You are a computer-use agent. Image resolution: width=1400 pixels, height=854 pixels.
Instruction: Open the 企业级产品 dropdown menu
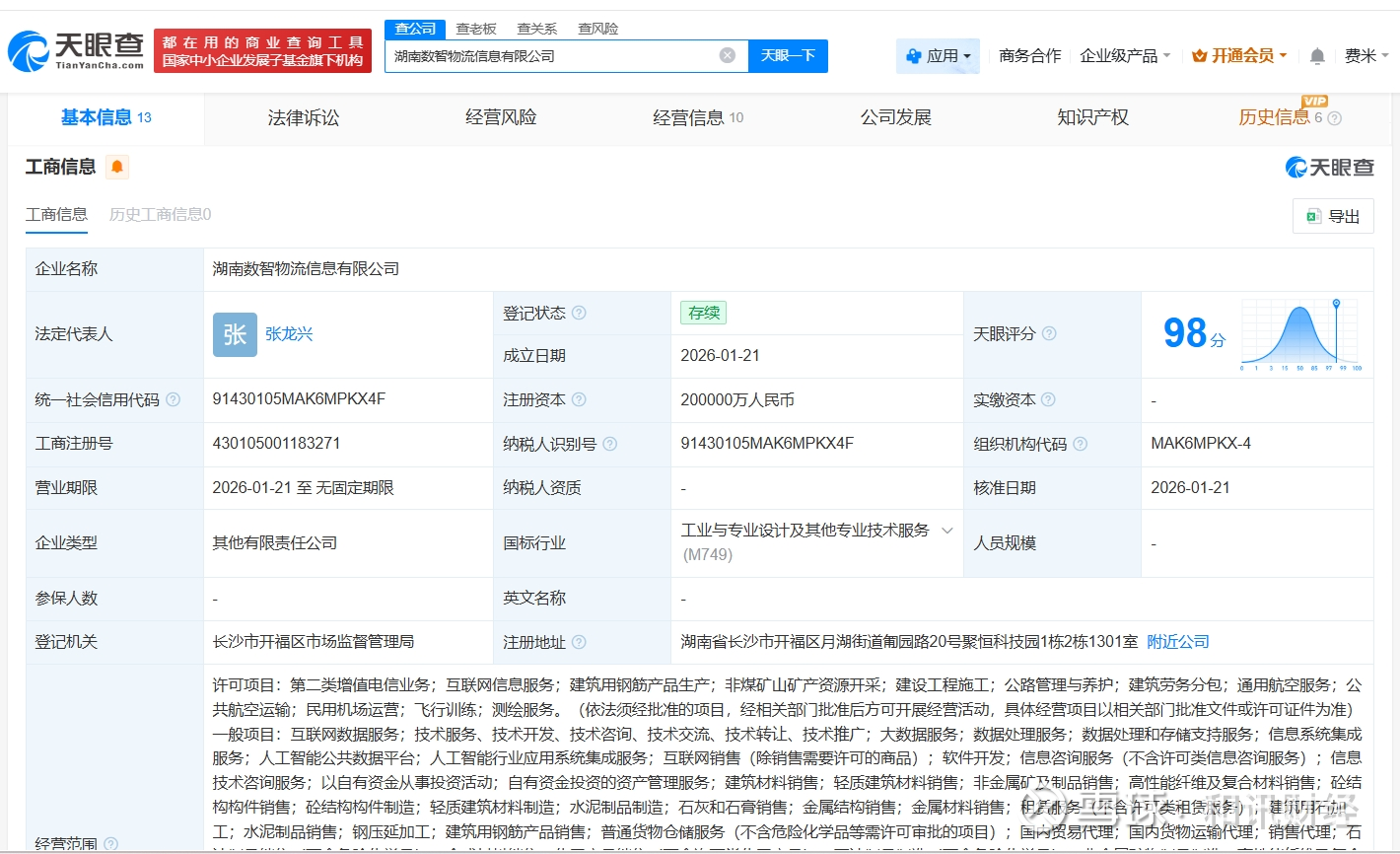(1125, 56)
